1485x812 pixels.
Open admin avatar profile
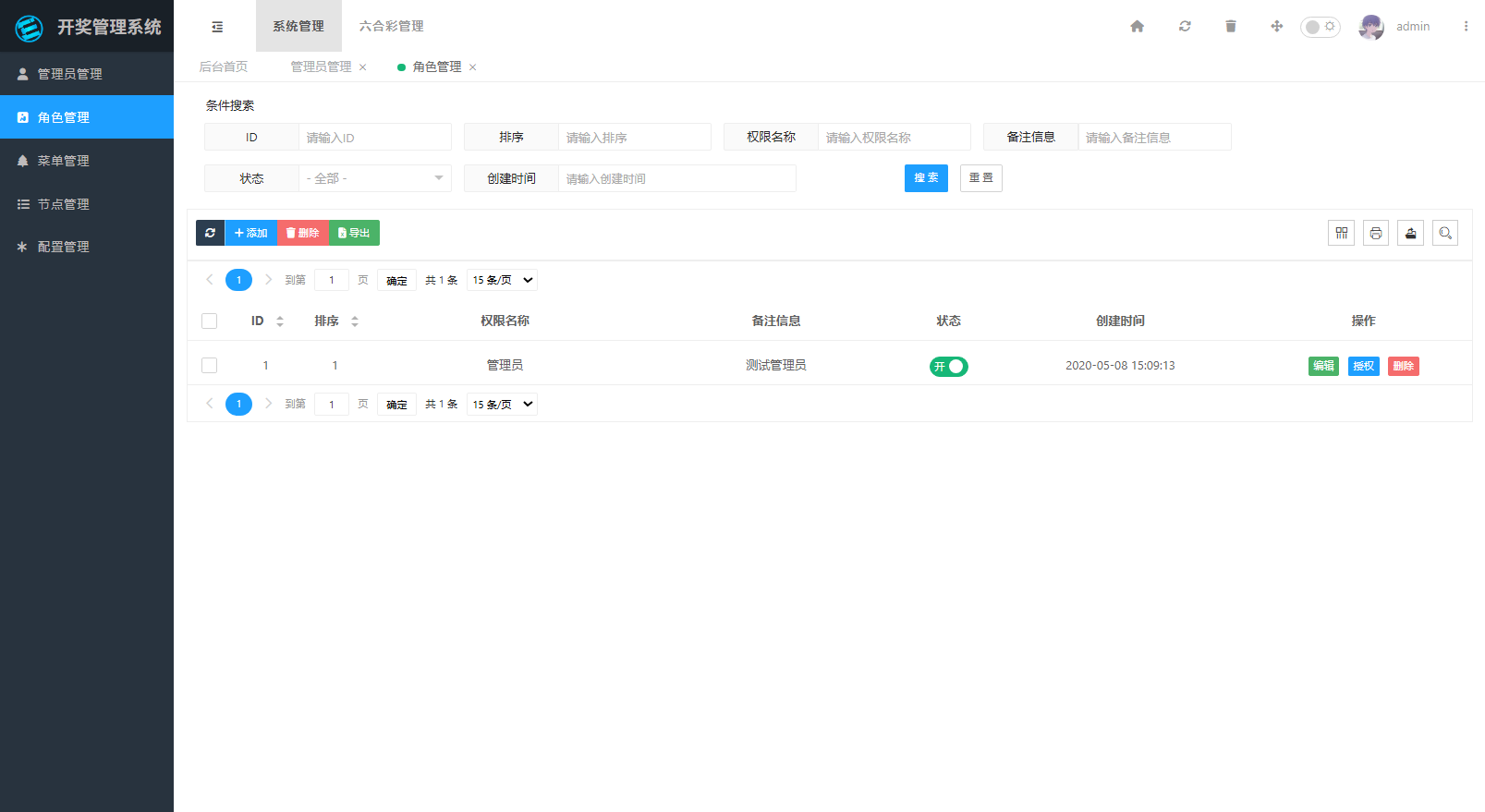coord(1371,27)
